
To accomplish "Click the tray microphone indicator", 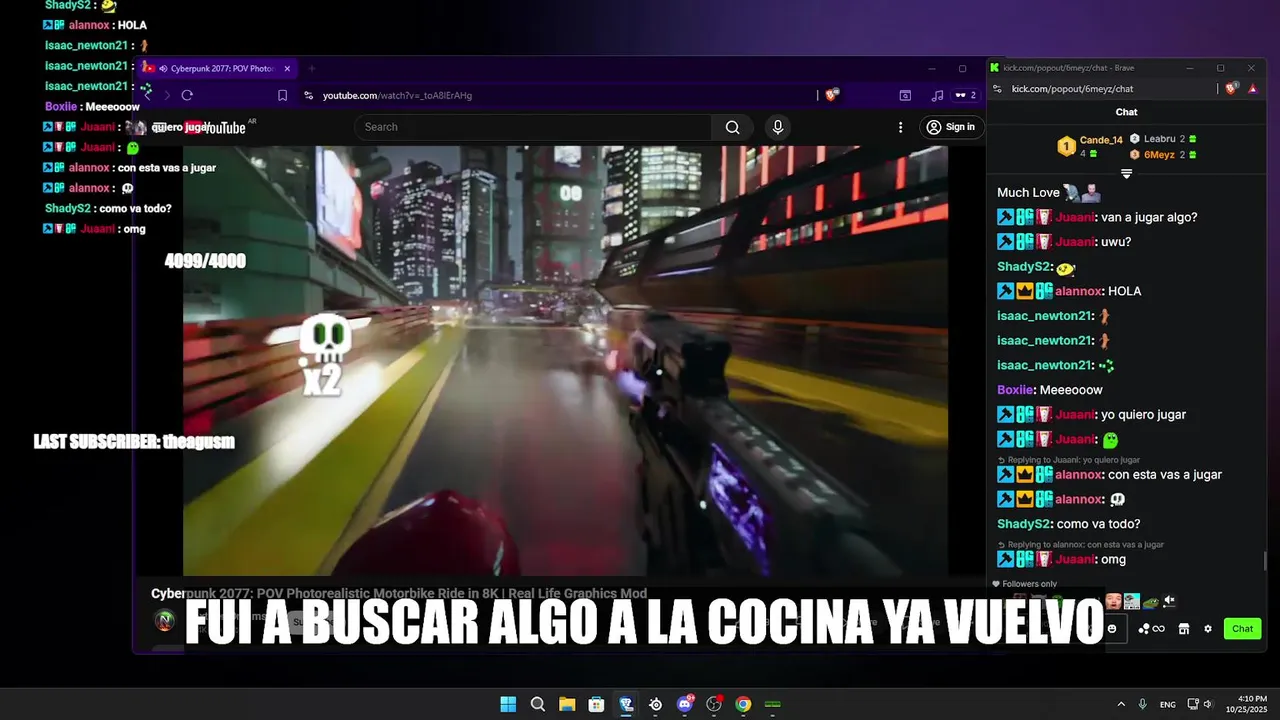I will 1143,704.
